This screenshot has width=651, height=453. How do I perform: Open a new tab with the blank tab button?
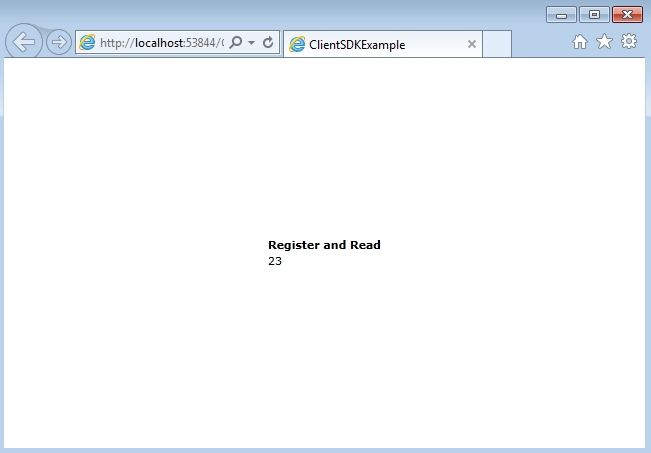click(x=497, y=44)
